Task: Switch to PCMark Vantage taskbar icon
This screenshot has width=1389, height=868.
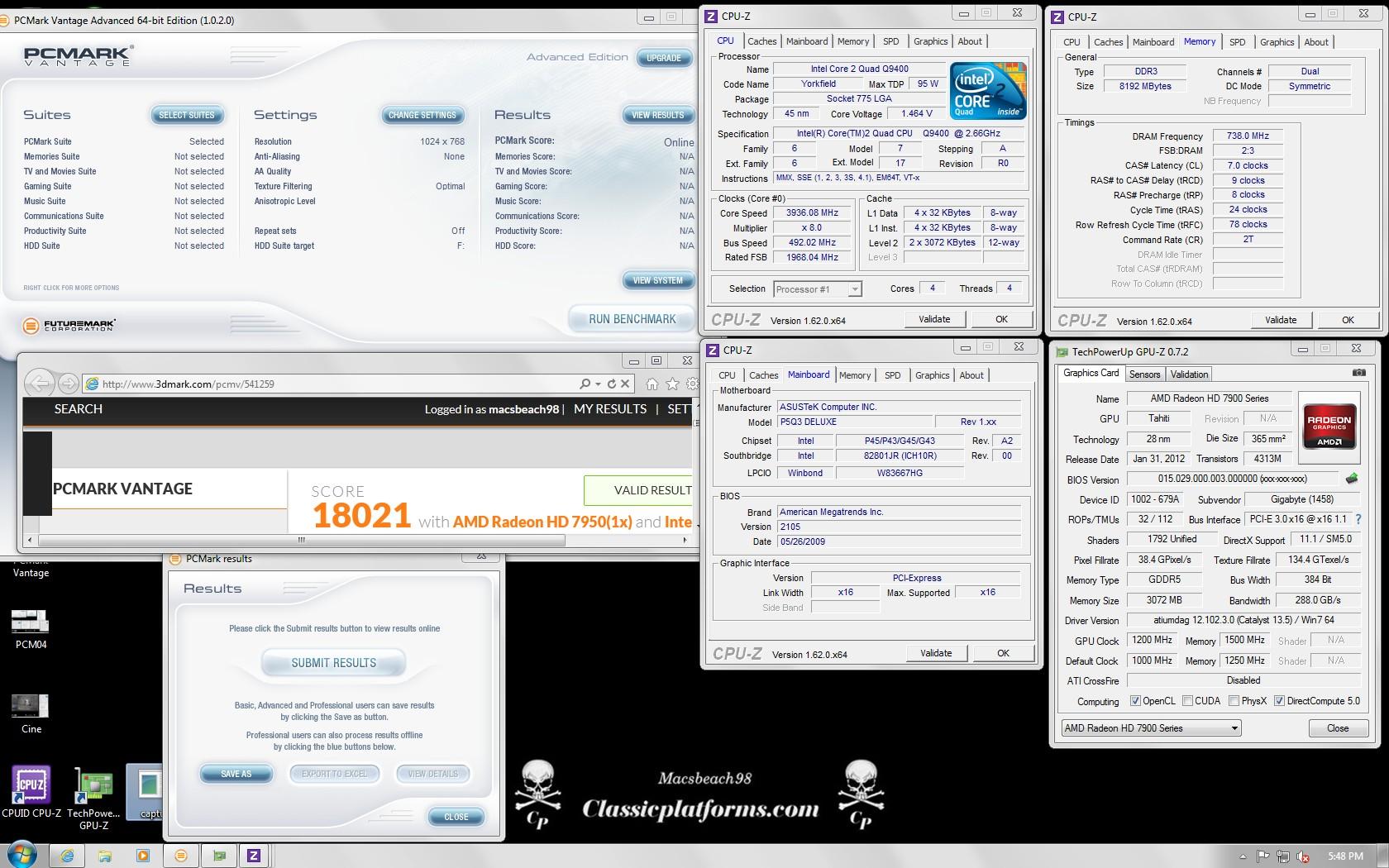Action: point(181,856)
